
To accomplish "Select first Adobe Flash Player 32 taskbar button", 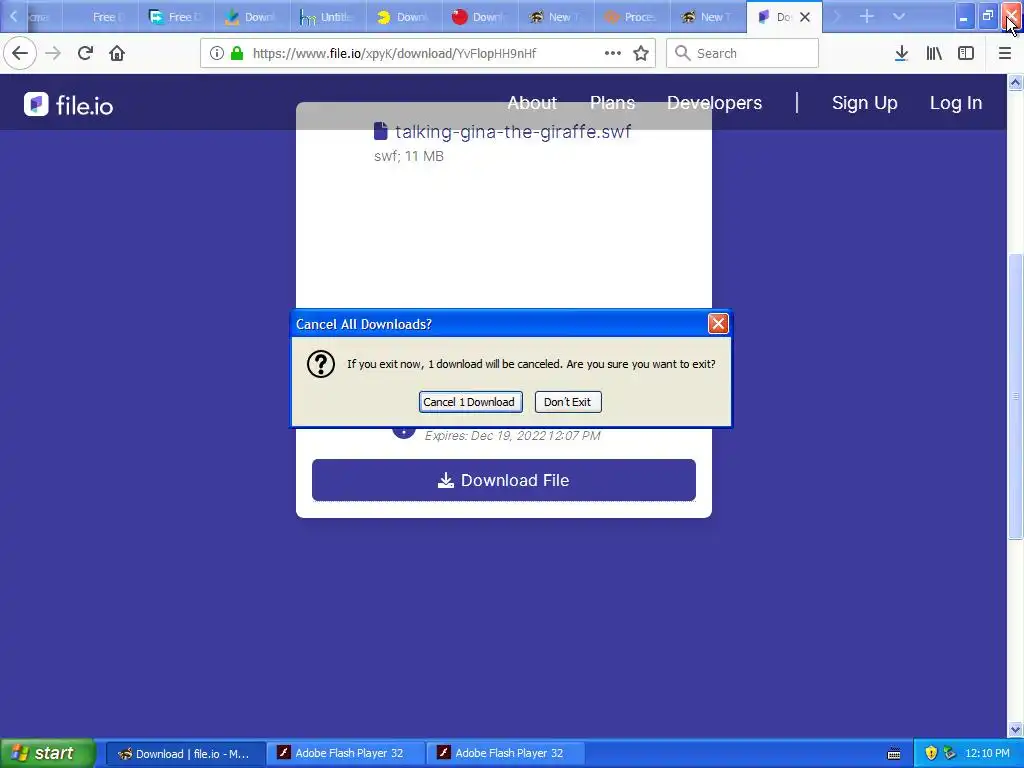I will (x=345, y=753).
